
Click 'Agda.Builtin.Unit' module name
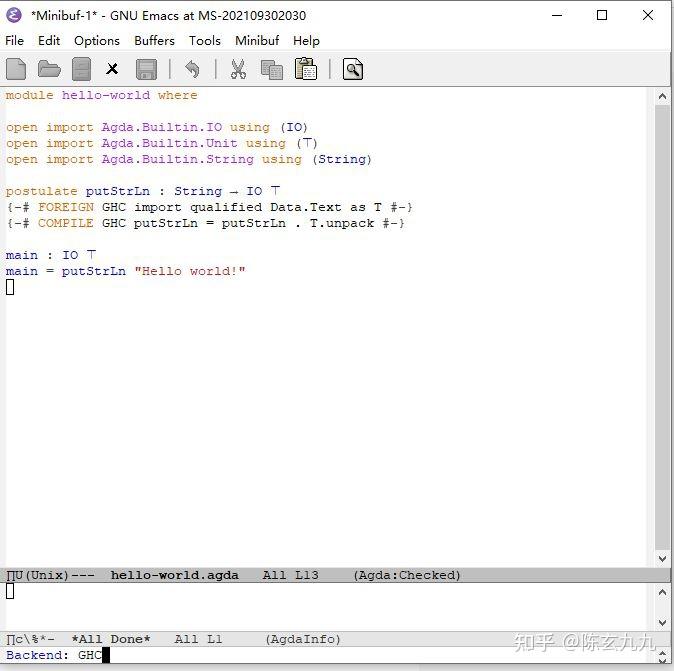click(x=169, y=143)
